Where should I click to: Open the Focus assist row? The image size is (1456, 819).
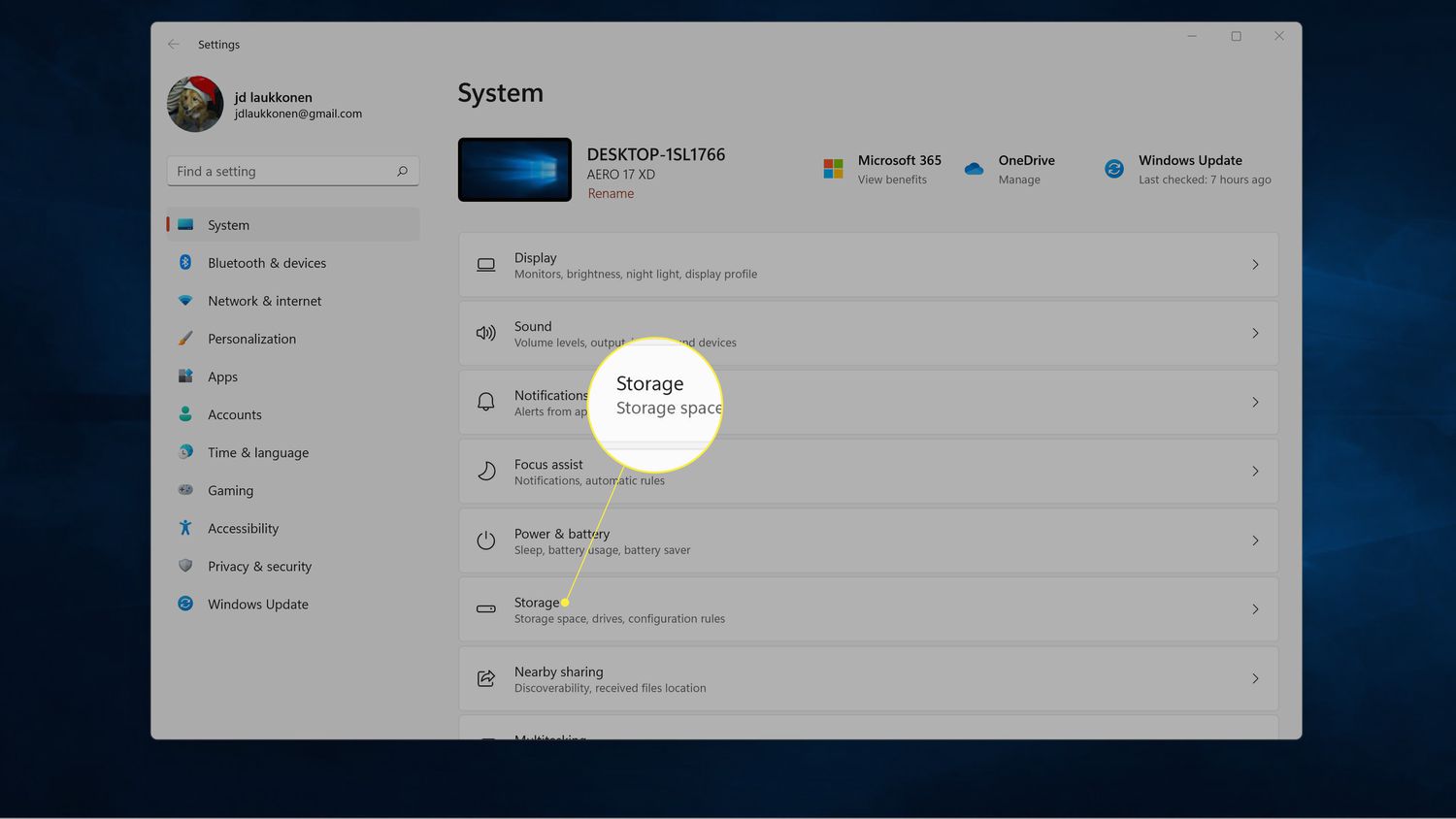click(x=868, y=472)
